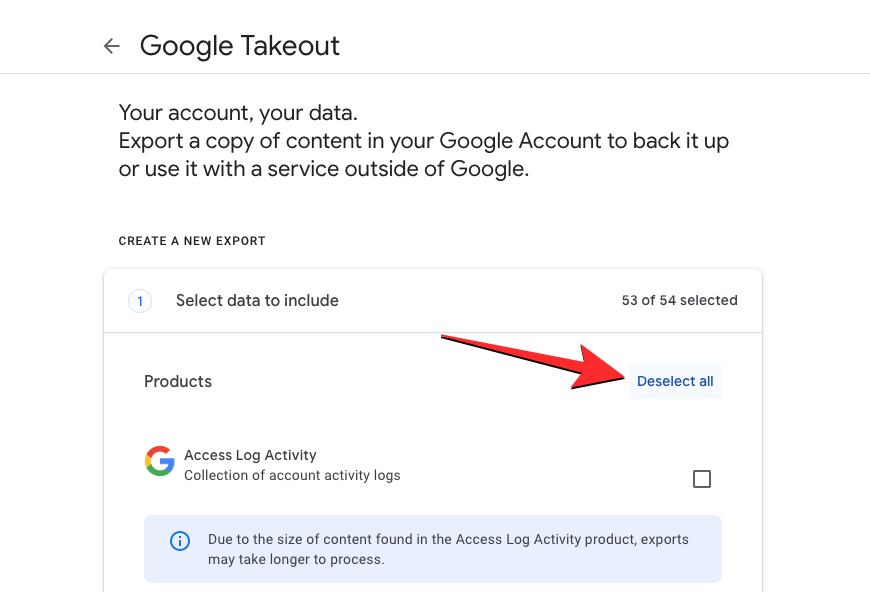Collapse the Select data to include section
The height and width of the screenshot is (592, 870).
click(257, 300)
